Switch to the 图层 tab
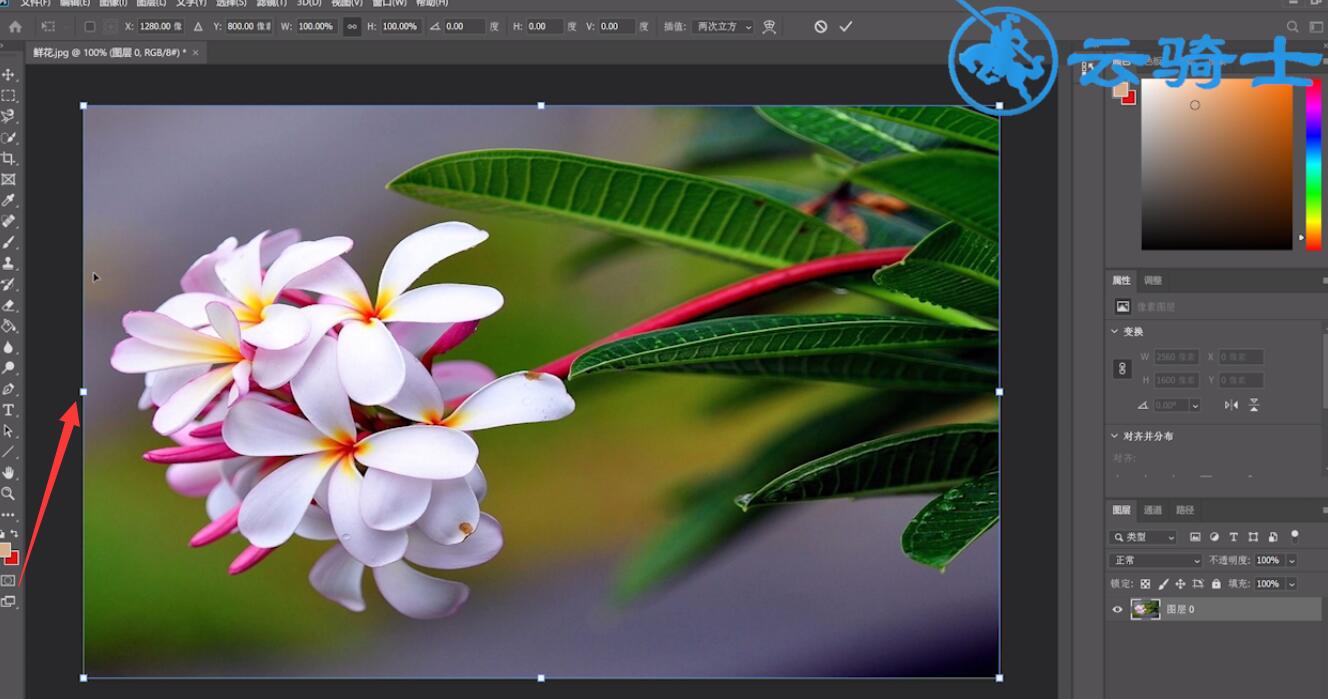The width and height of the screenshot is (1328, 699). tap(1121, 510)
